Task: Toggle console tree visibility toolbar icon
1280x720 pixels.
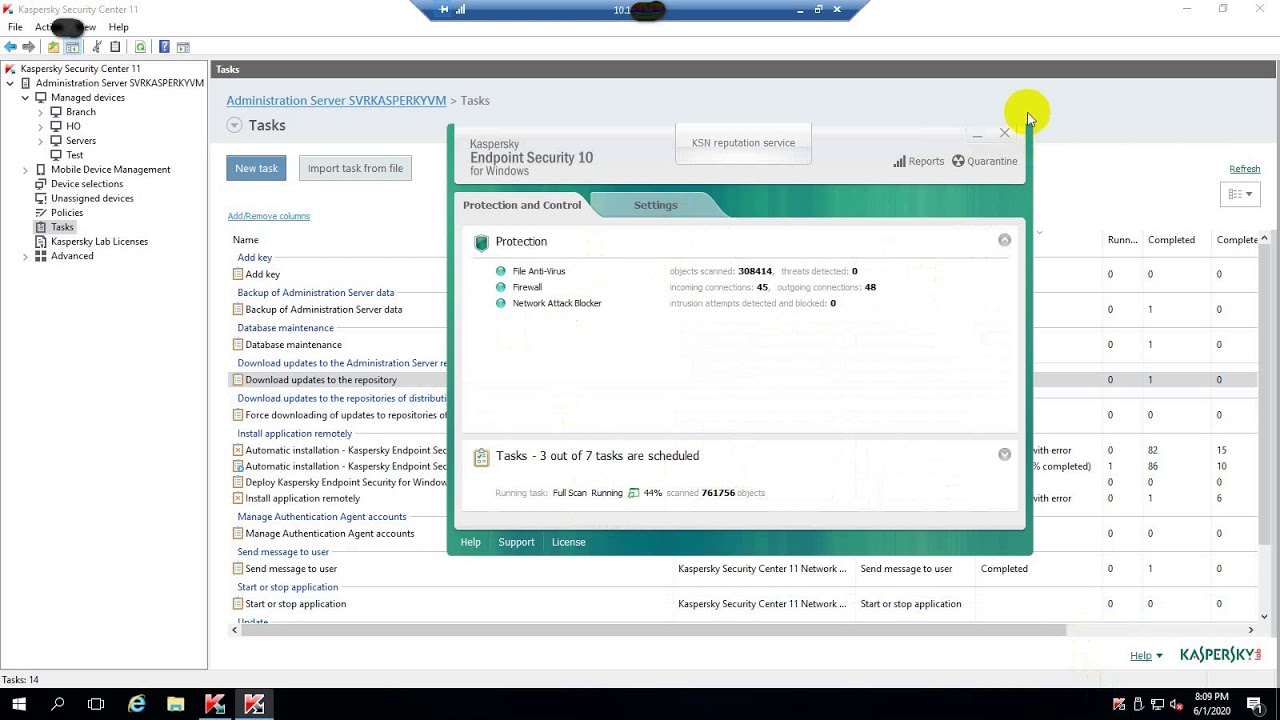Action: (x=72, y=47)
